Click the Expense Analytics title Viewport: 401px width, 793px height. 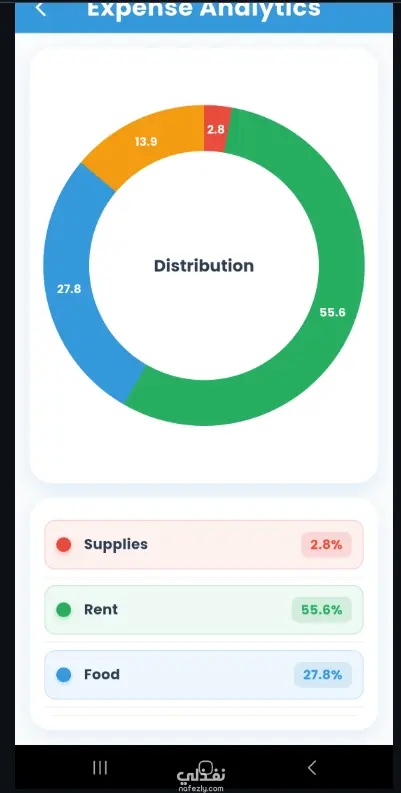(x=204, y=9)
